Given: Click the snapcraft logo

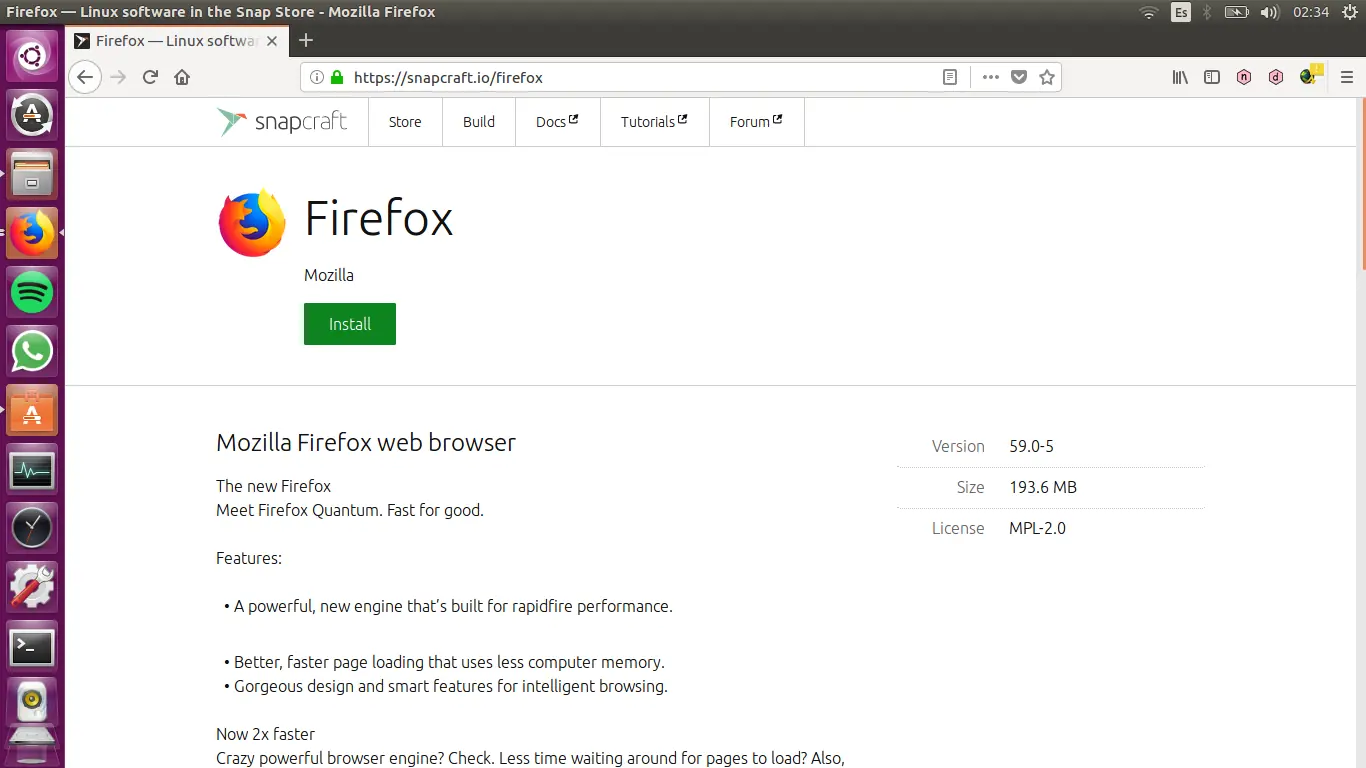Looking at the screenshot, I should [x=282, y=122].
